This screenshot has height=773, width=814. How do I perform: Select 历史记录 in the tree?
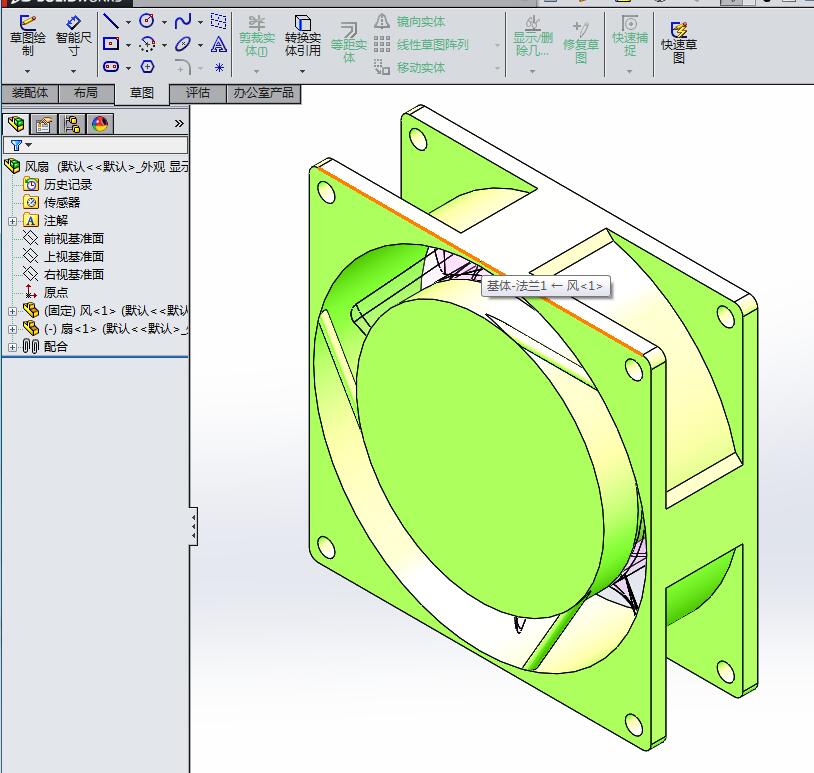(x=58, y=185)
